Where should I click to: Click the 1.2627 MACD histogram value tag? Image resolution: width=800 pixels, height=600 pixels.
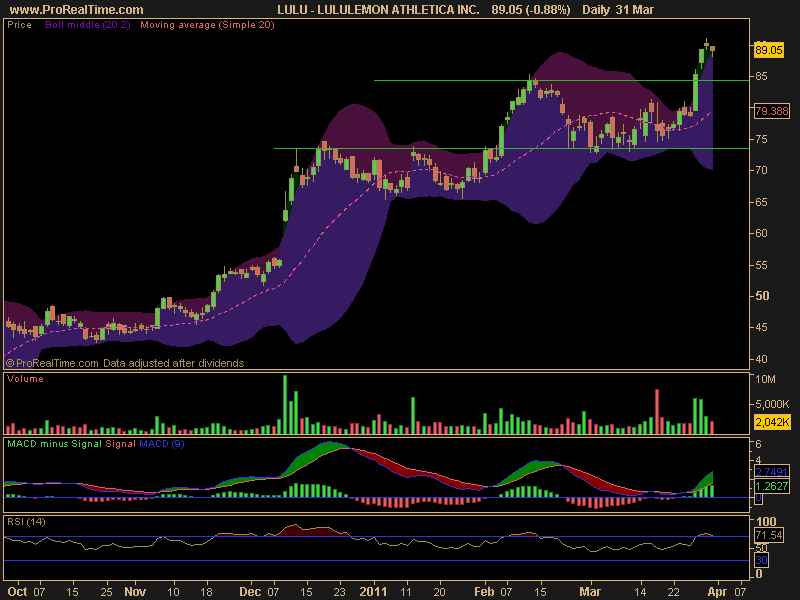[771, 486]
